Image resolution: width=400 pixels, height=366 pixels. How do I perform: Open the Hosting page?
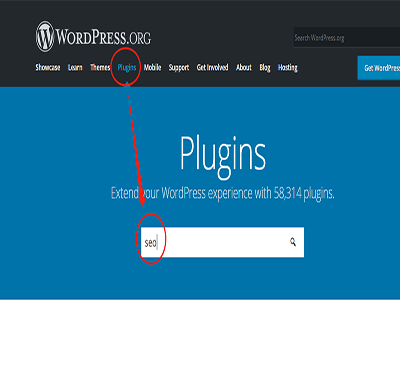click(288, 68)
